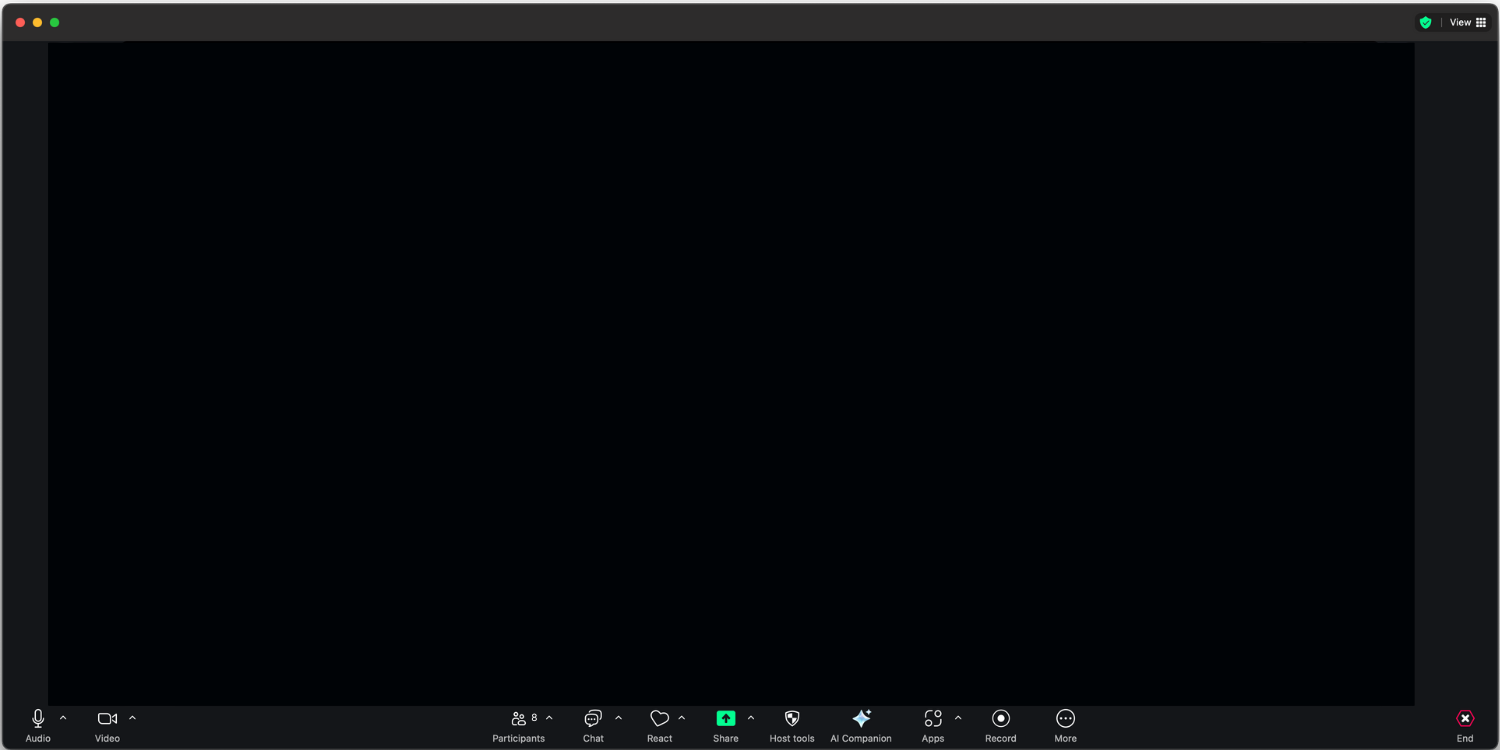This screenshot has width=1500, height=750.
Task: Open the Participants panel icon
Action: 519,718
